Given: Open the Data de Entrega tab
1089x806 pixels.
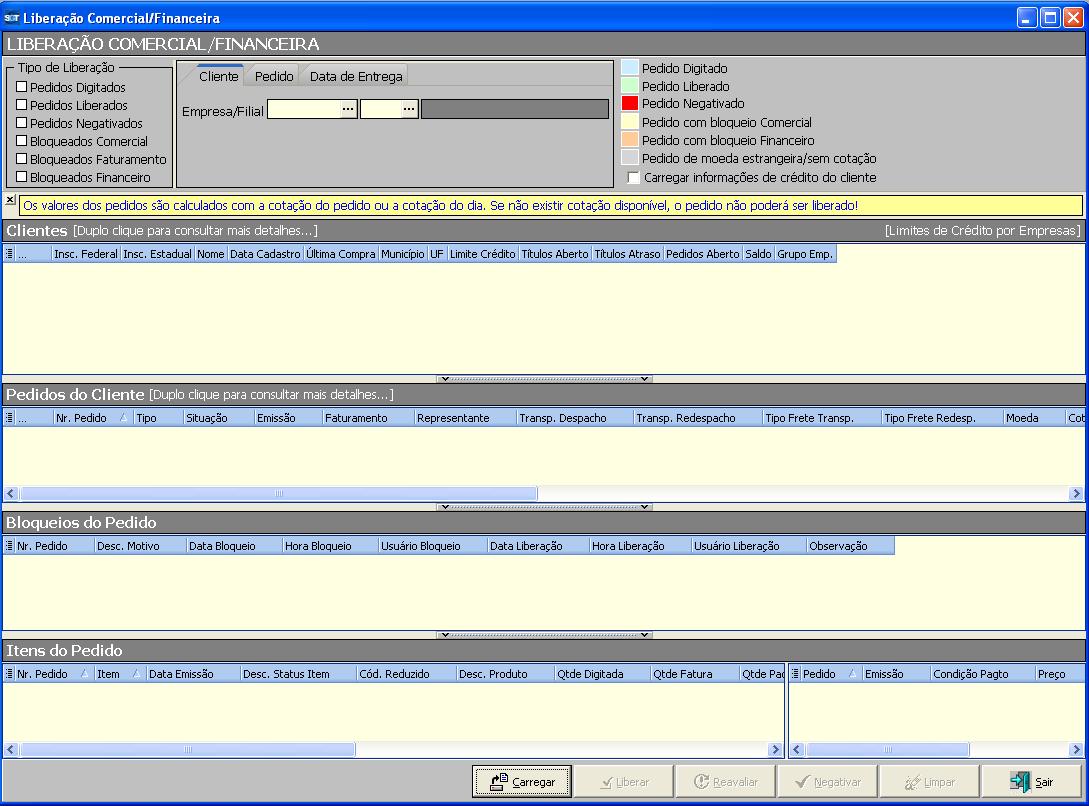Looking at the screenshot, I should [356, 76].
